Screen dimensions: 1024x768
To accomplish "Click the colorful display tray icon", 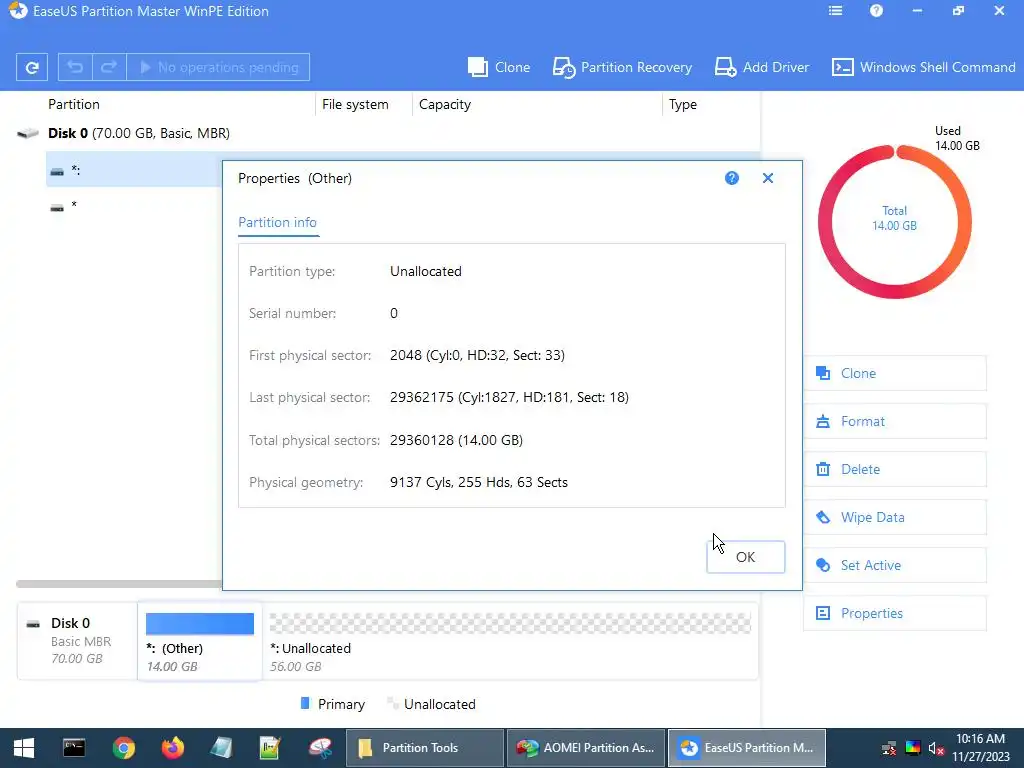I will [x=913, y=748].
